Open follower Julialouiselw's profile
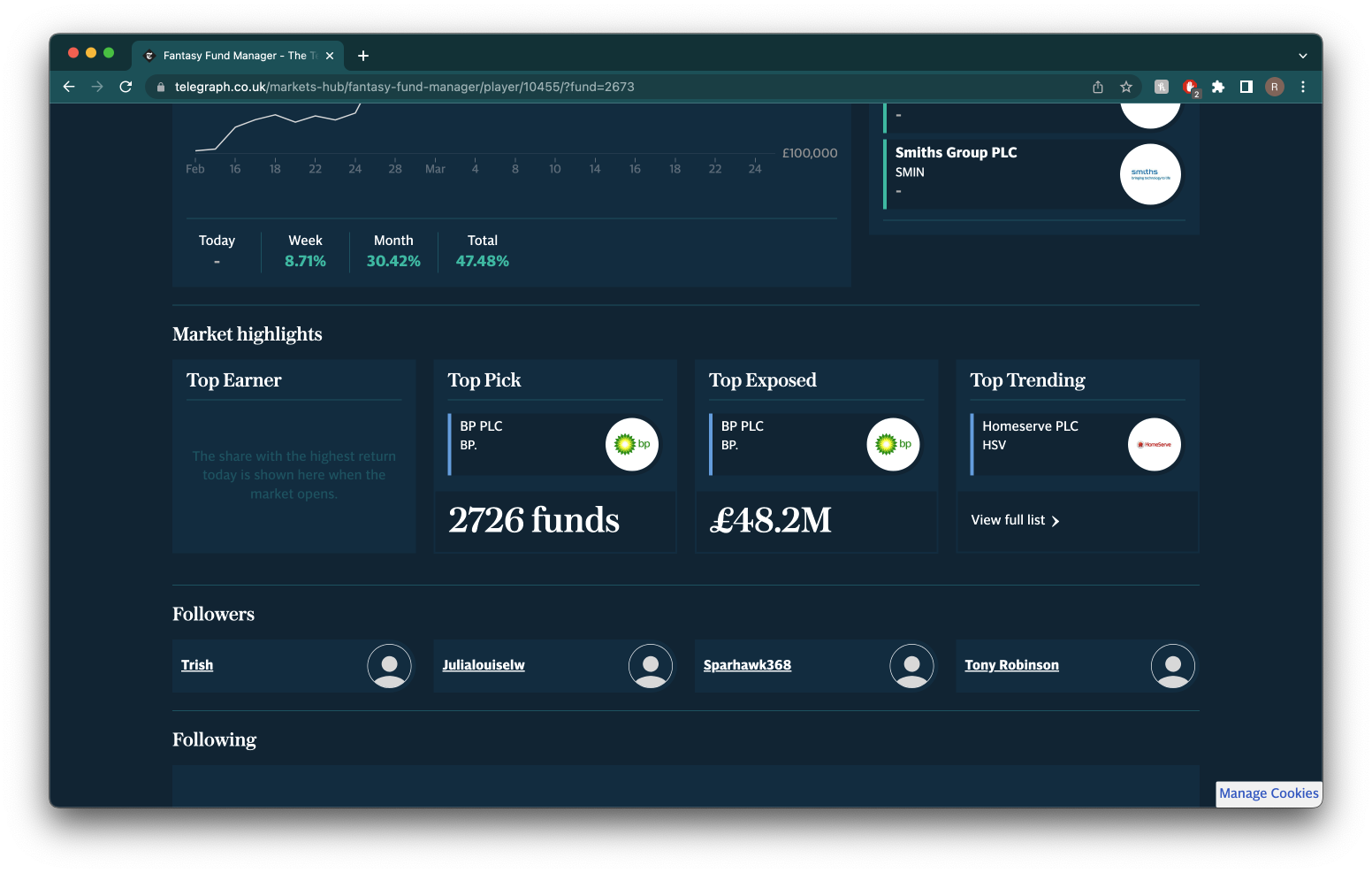1372x873 pixels. pyautogui.click(x=484, y=665)
